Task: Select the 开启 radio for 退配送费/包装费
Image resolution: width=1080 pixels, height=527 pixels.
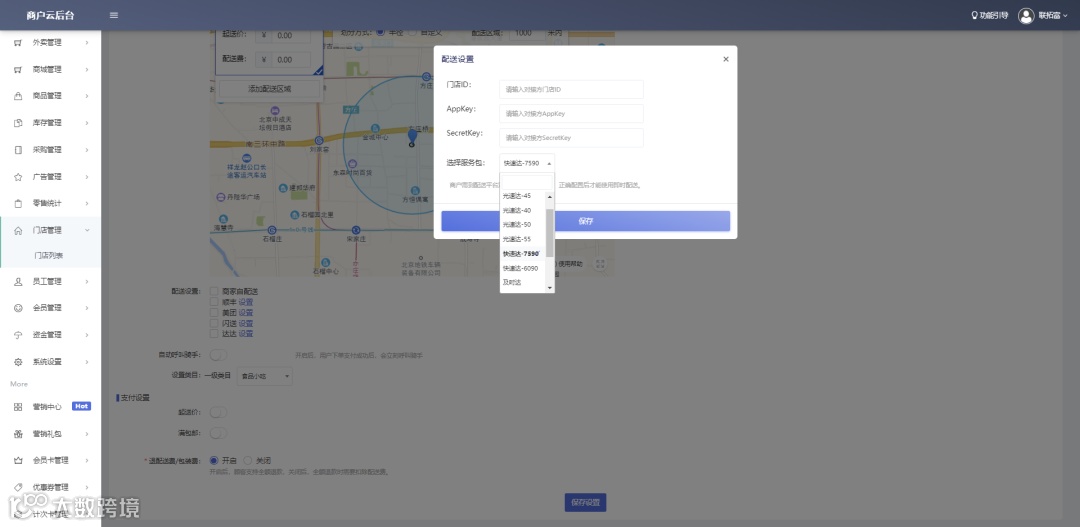Action: 214,460
